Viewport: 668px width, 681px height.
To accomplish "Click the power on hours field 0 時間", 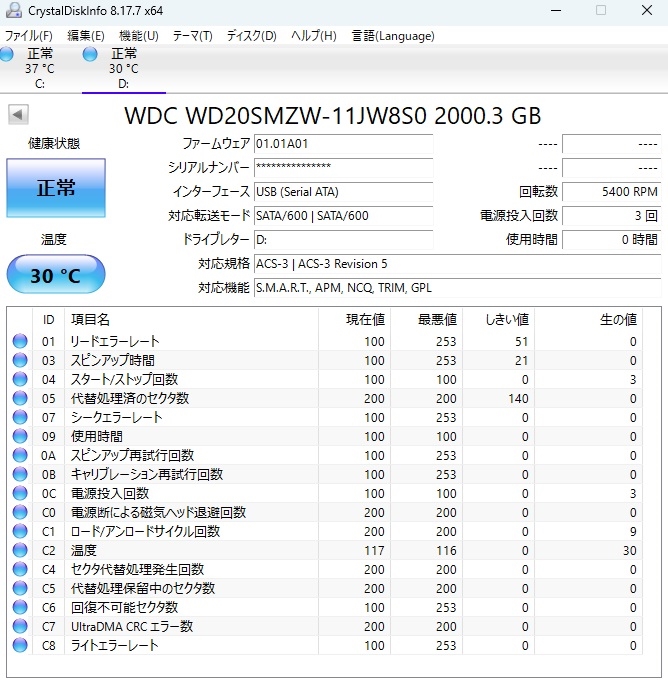I will click(612, 240).
